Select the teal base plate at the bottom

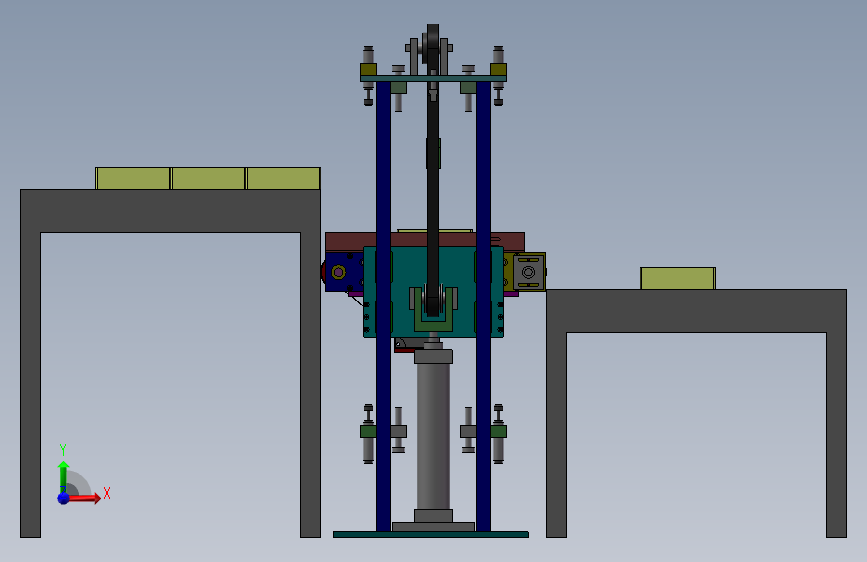tap(431, 534)
